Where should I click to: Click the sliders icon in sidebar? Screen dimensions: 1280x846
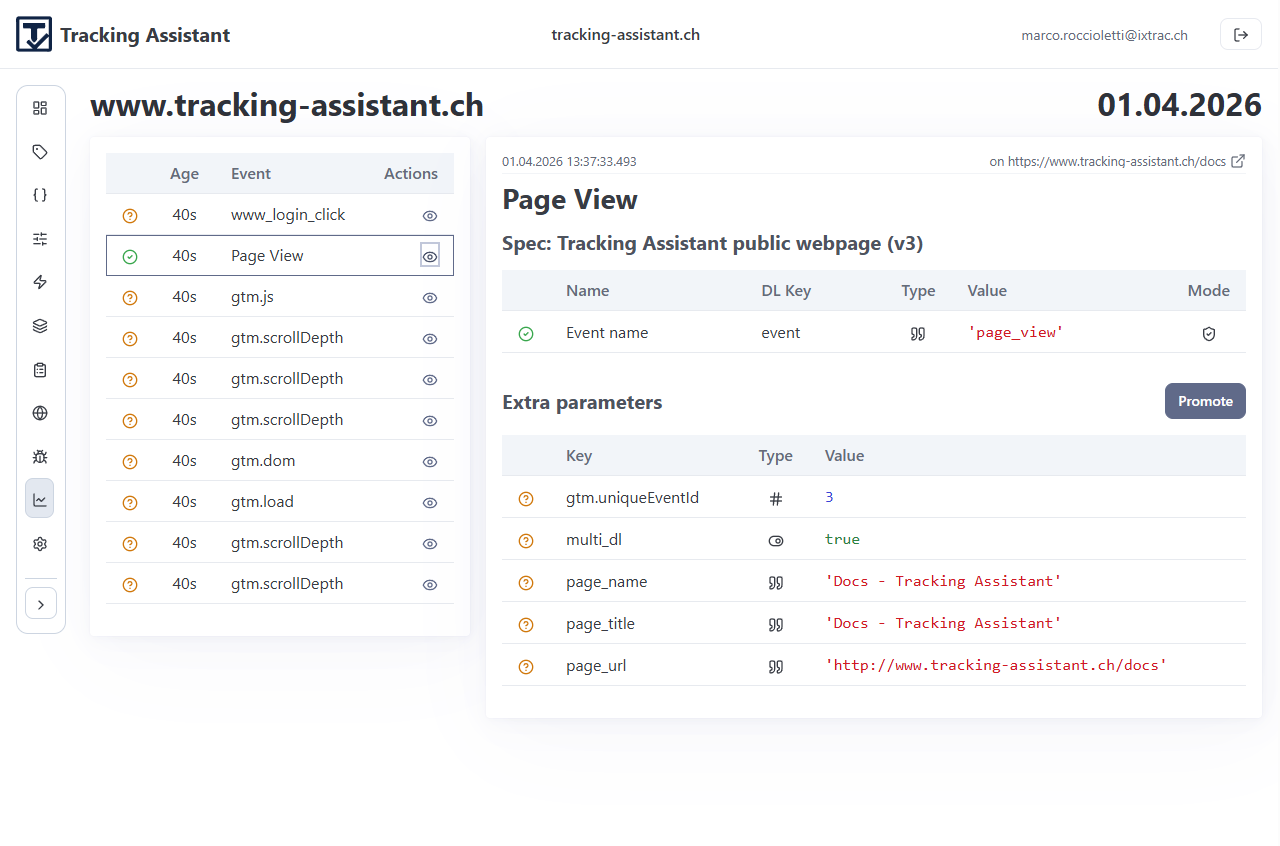pyautogui.click(x=40, y=239)
